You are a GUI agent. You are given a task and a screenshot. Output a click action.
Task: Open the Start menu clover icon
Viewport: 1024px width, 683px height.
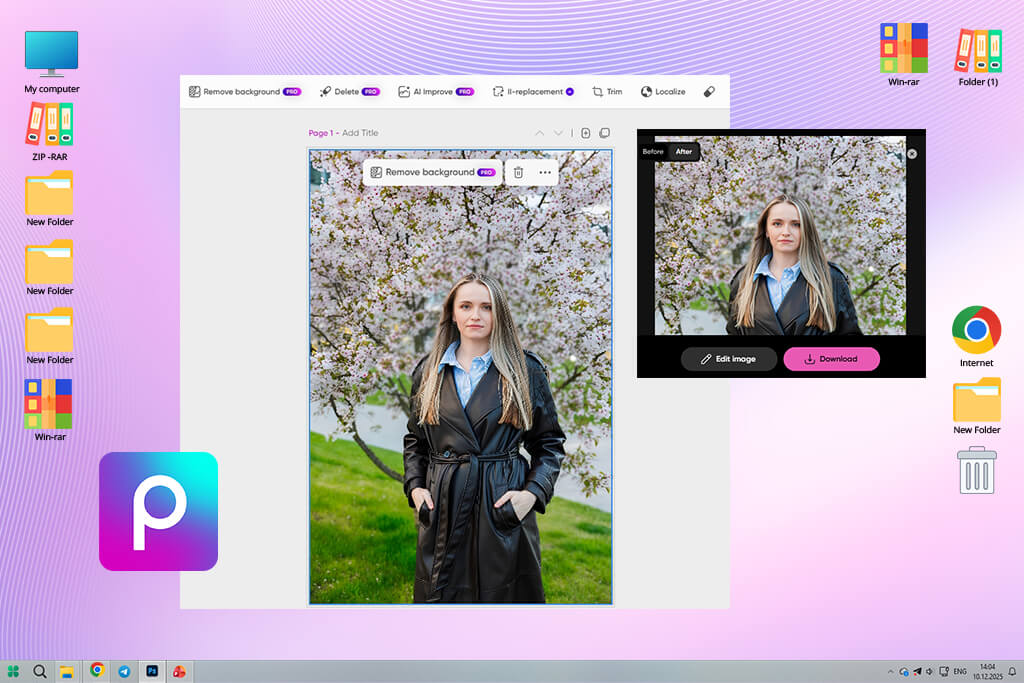13,671
